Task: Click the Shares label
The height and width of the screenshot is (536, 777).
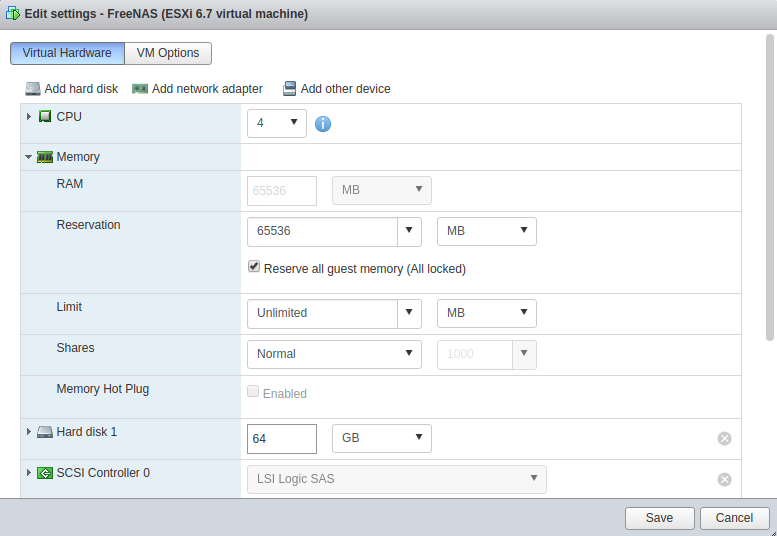Action: coord(75,348)
